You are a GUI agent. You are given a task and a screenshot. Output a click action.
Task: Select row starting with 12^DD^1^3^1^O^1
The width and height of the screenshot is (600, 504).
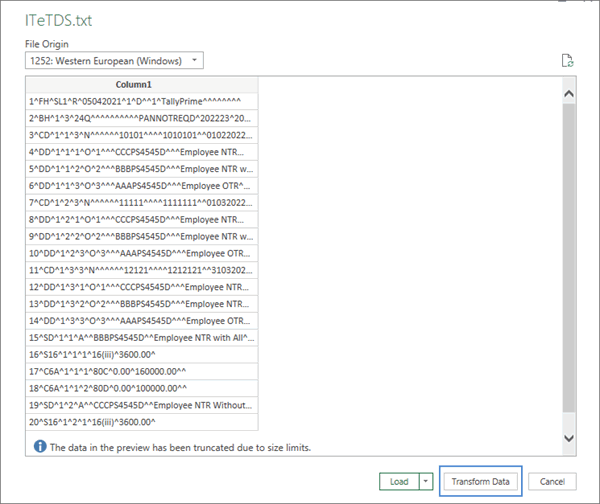point(142,287)
